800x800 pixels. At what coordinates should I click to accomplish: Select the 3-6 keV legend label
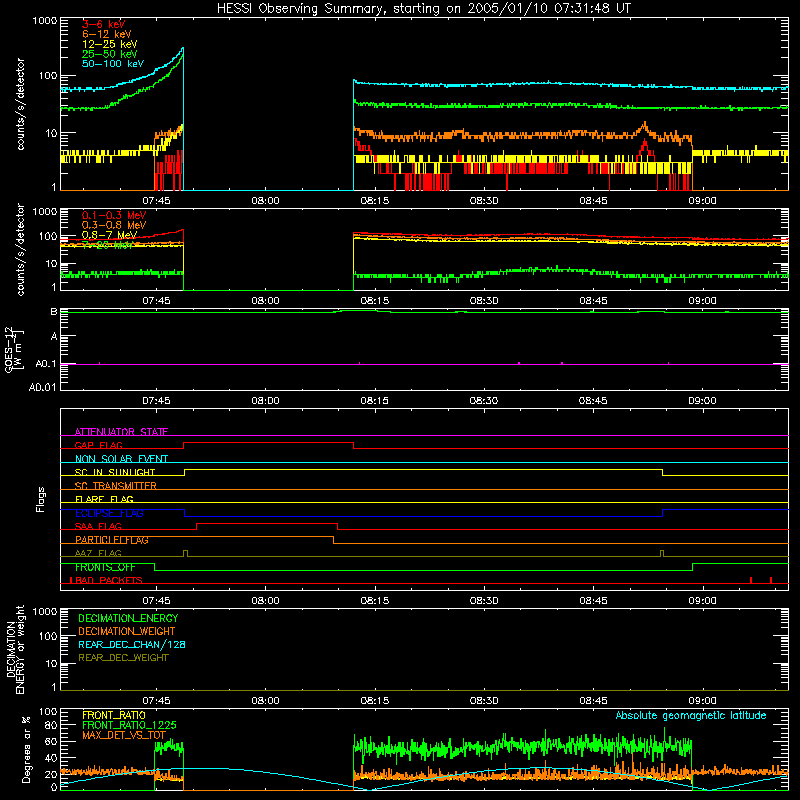click(x=103, y=24)
